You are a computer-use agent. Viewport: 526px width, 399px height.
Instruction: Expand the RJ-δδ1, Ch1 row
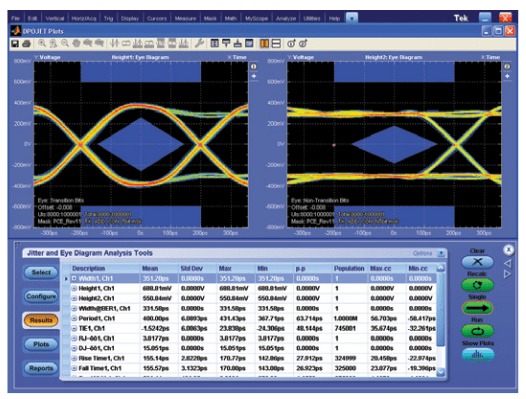point(74,338)
